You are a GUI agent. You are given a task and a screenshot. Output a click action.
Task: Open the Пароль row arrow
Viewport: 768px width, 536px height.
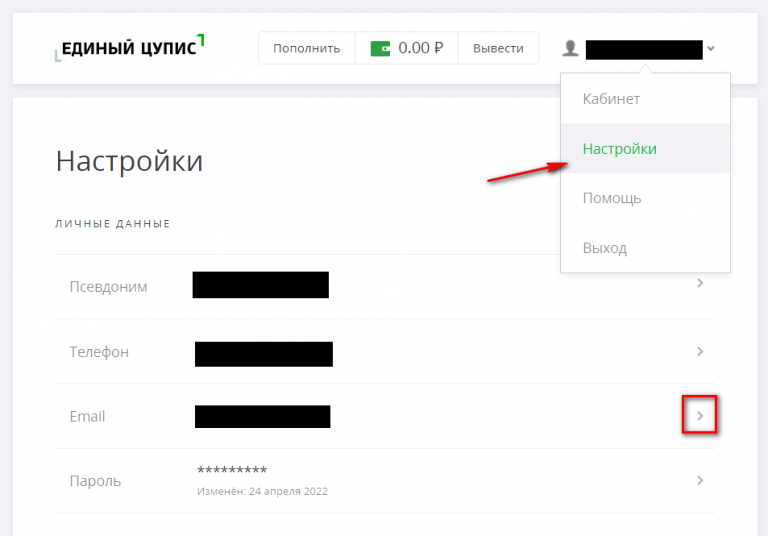(700, 480)
